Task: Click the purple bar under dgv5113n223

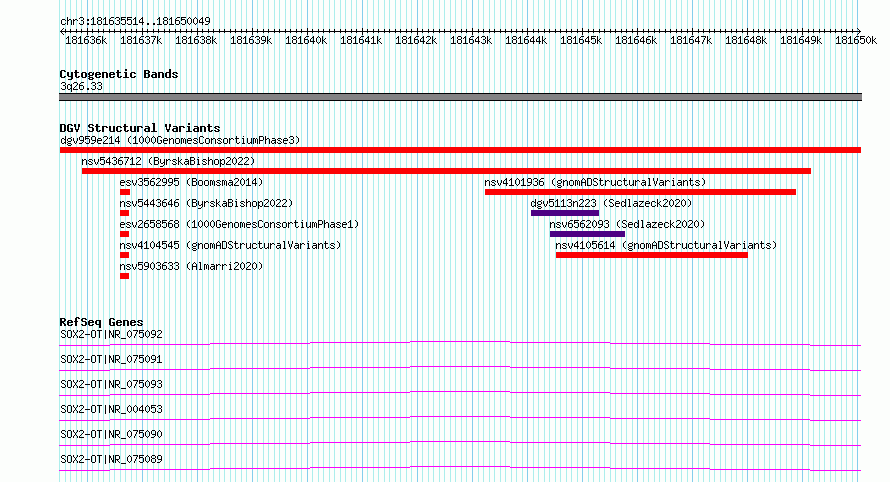Action: pyautogui.click(x=565, y=213)
